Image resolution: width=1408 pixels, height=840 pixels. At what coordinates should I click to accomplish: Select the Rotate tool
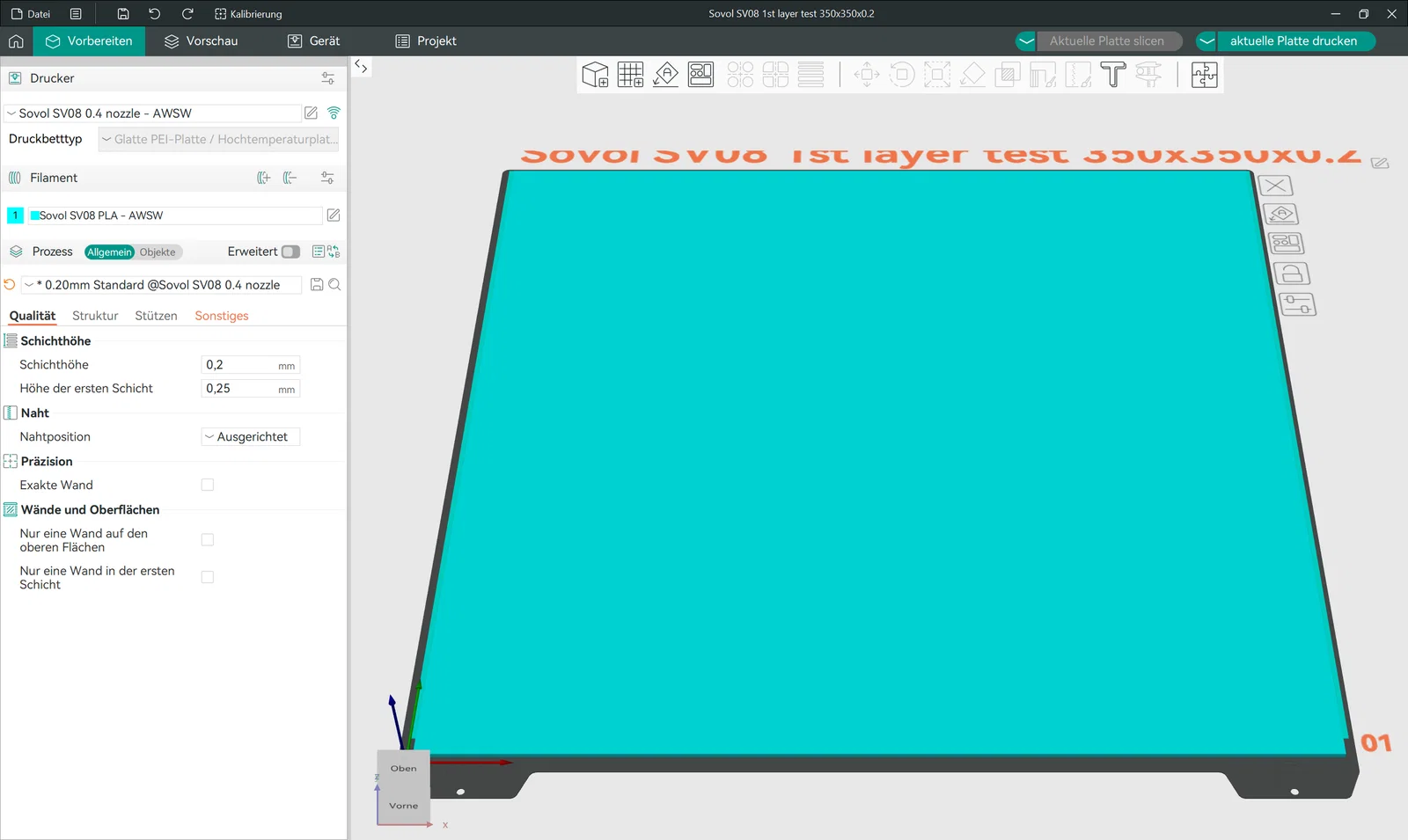902,75
